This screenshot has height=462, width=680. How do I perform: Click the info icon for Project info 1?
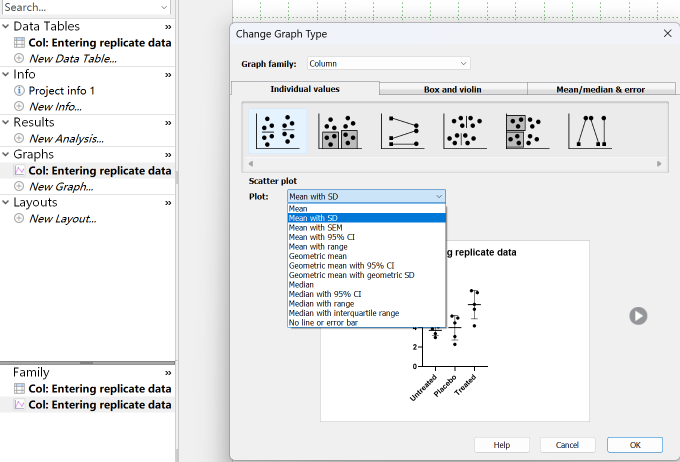(x=19, y=91)
